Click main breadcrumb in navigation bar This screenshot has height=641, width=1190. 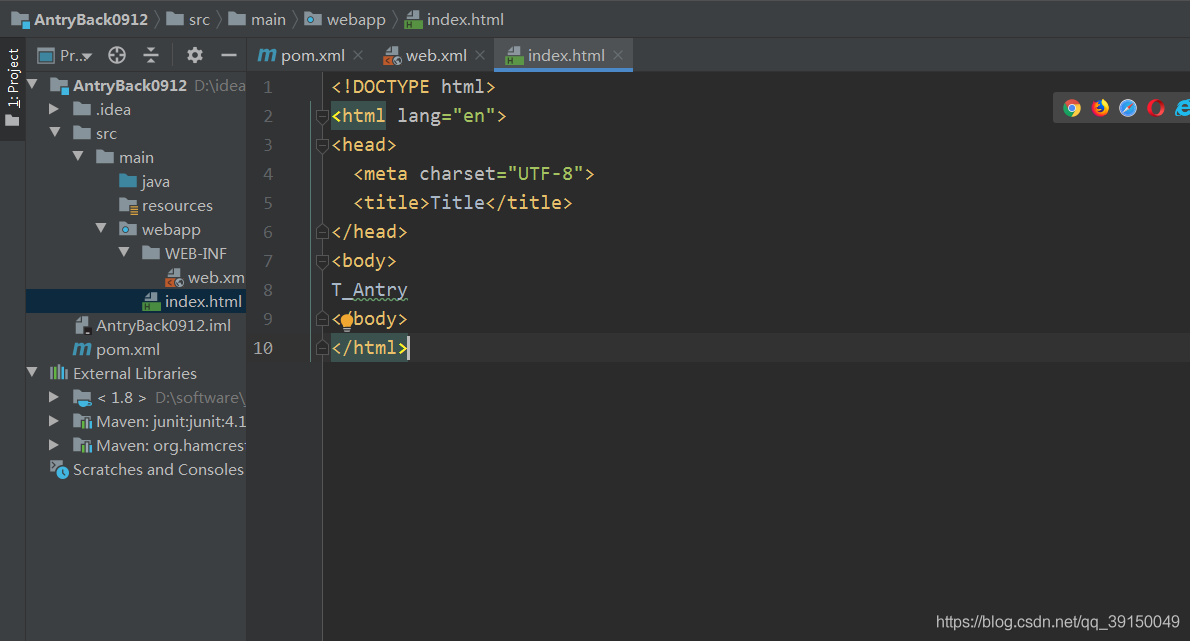257,20
